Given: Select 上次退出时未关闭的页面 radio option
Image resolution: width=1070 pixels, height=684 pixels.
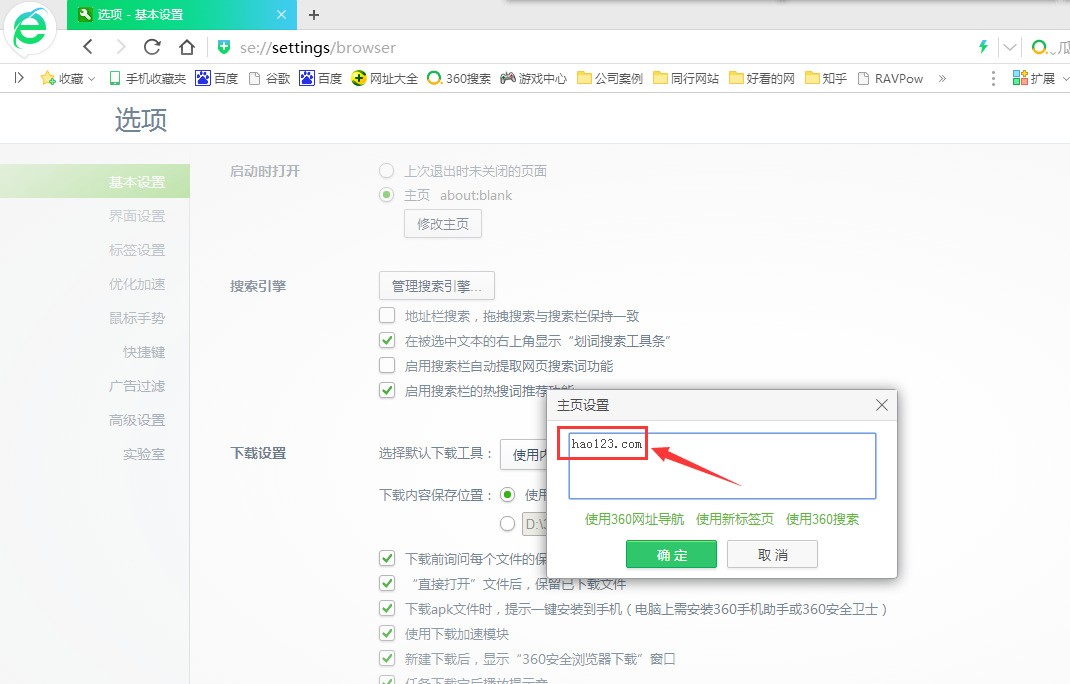Looking at the screenshot, I should pyautogui.click(x=386, y=170).
